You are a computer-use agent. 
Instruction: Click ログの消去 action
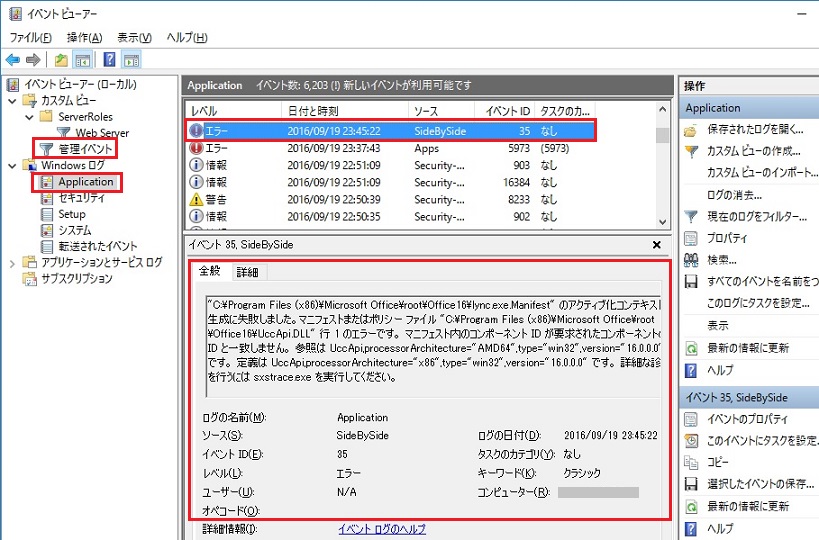[x=734, y=195]
